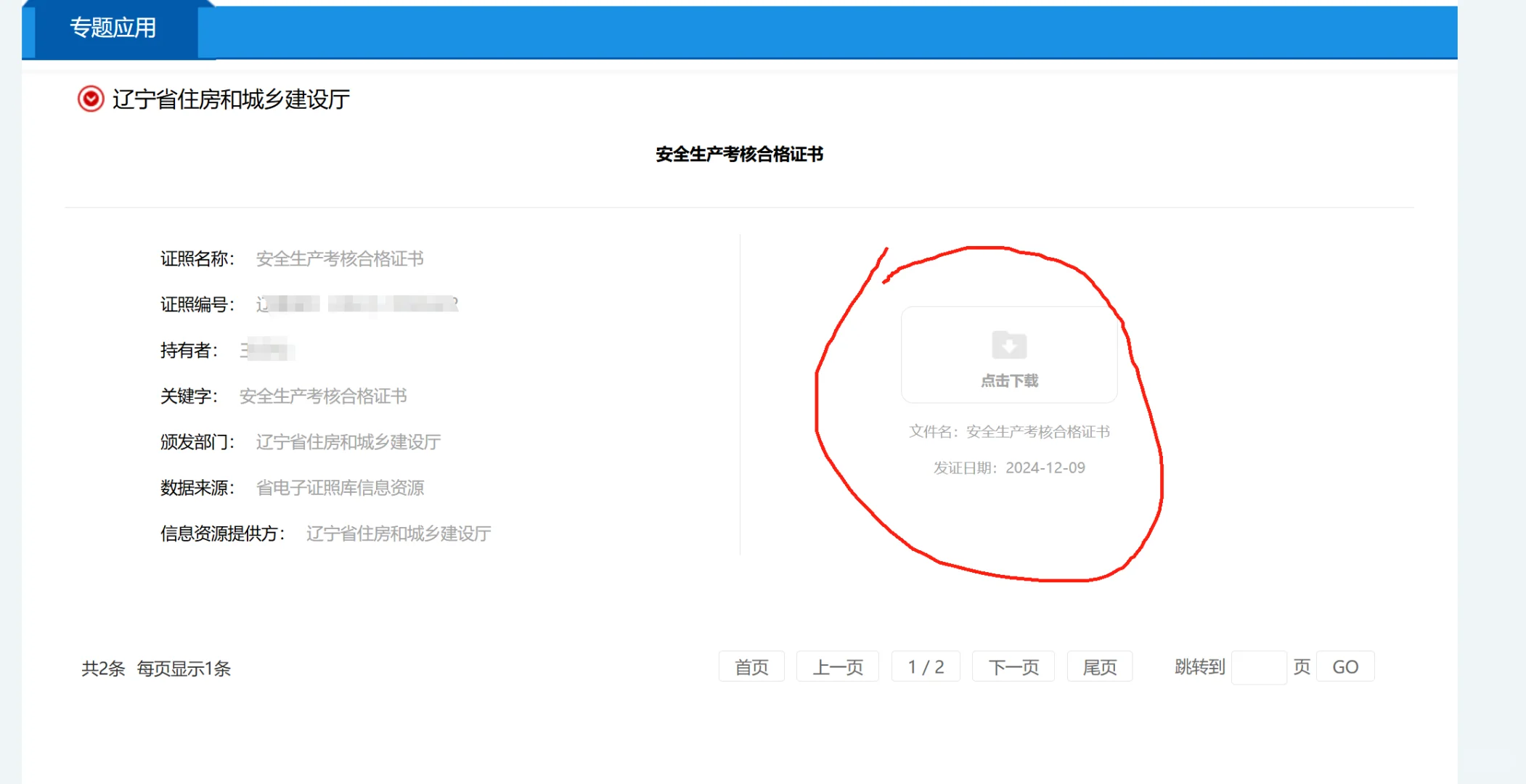Click the red circular chevron icon
Image resolution: width=1526 pixels, height=784 pixels.
(x=91, y=99)
